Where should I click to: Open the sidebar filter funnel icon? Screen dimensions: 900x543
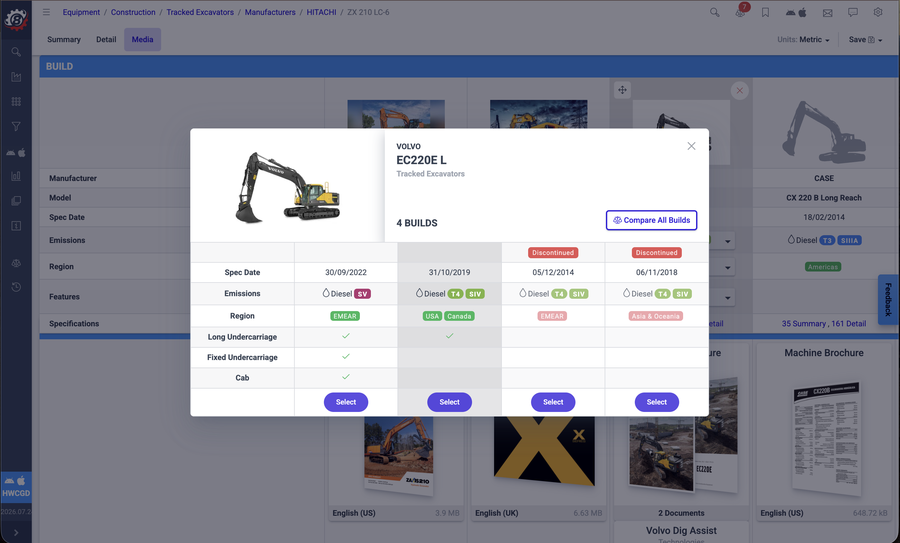pyautogui.click(x=16, y=126)
